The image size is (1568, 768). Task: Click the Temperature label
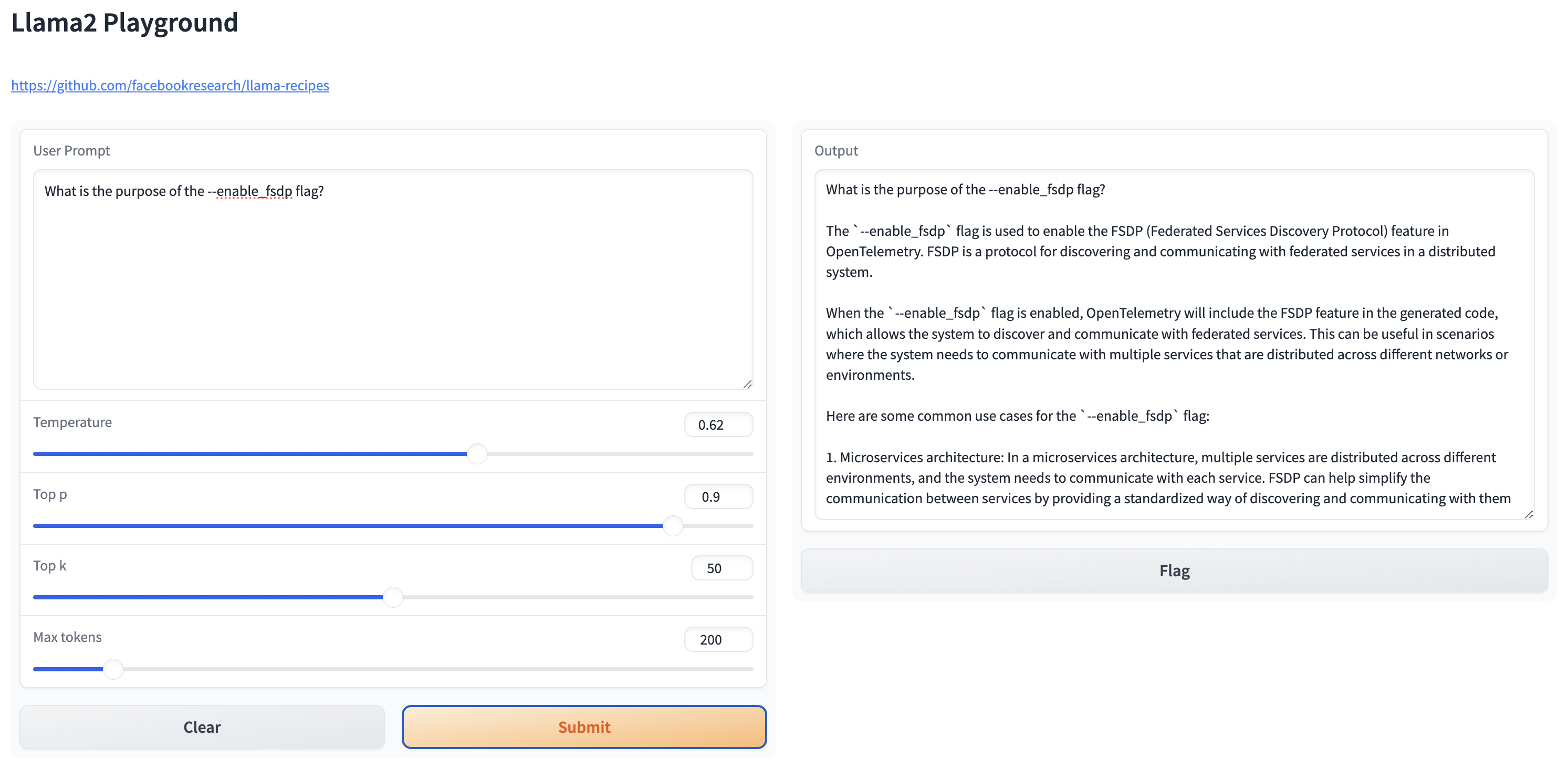(x=72, y=421)
